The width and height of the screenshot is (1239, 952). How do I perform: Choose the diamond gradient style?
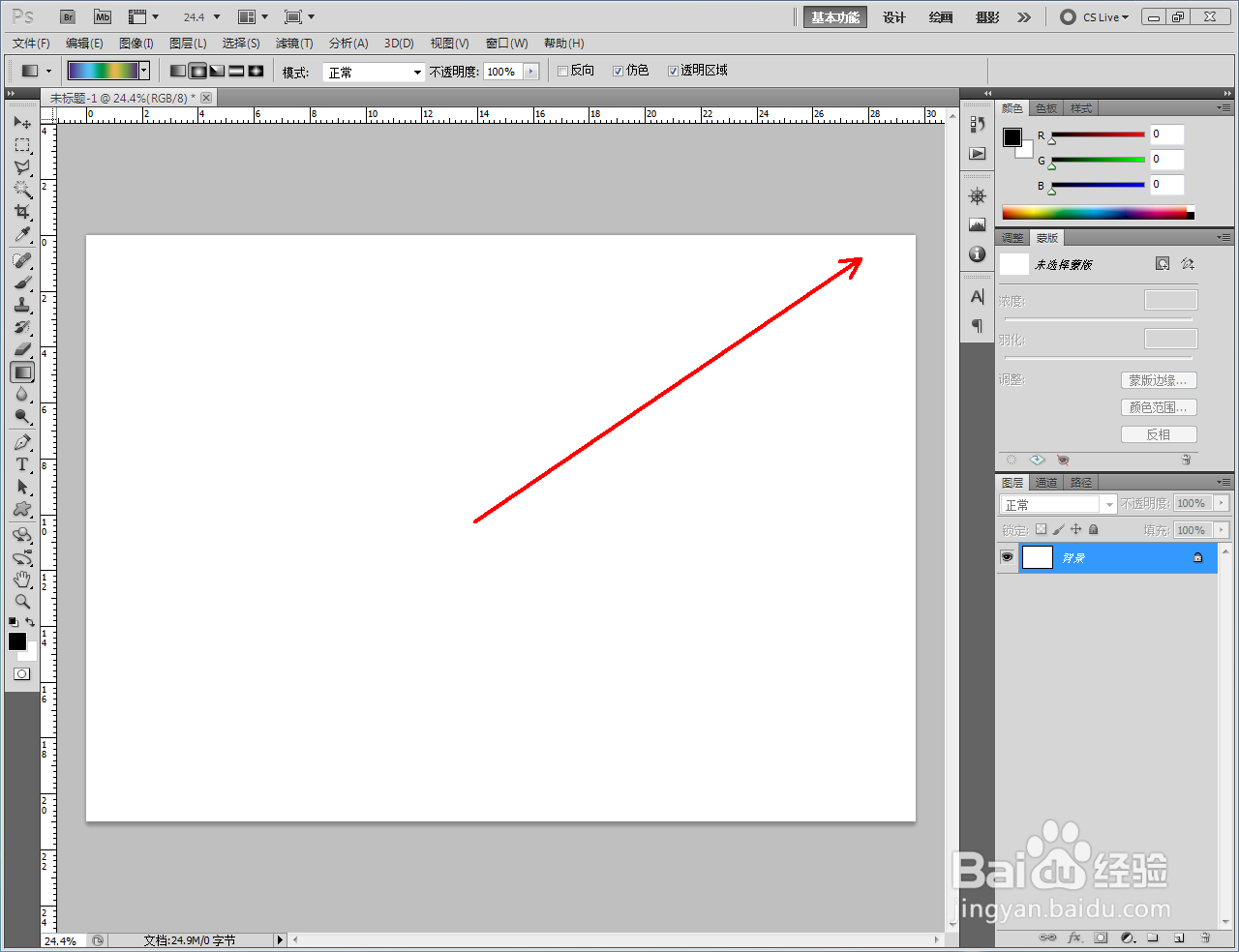256,71
